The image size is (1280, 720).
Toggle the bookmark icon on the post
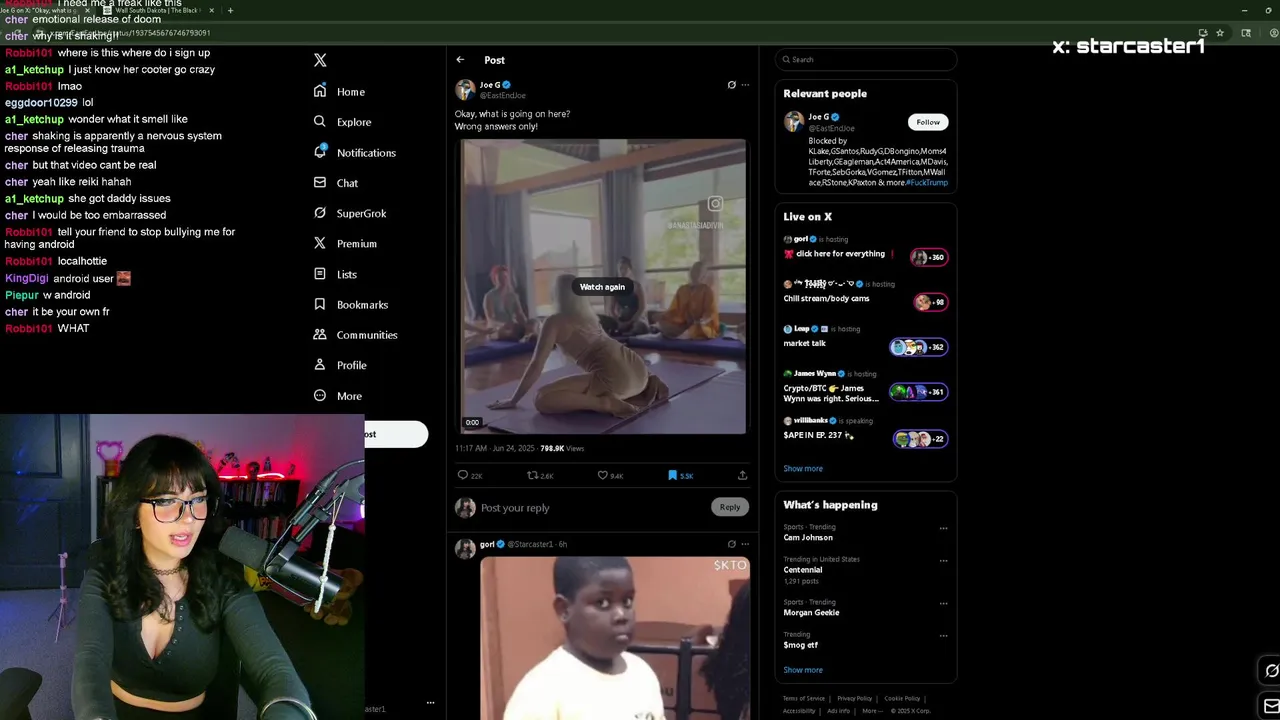pos(672,475)
